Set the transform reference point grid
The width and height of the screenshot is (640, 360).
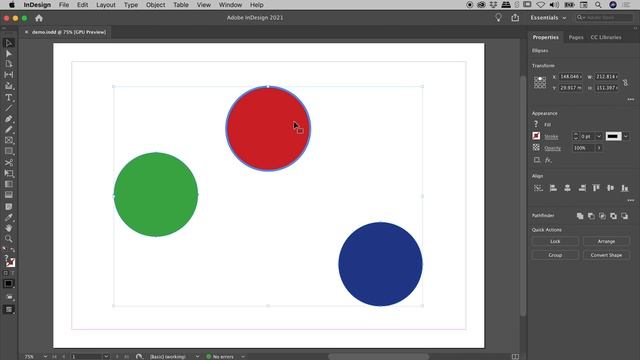pyautogui.click(x=540, y=82)
